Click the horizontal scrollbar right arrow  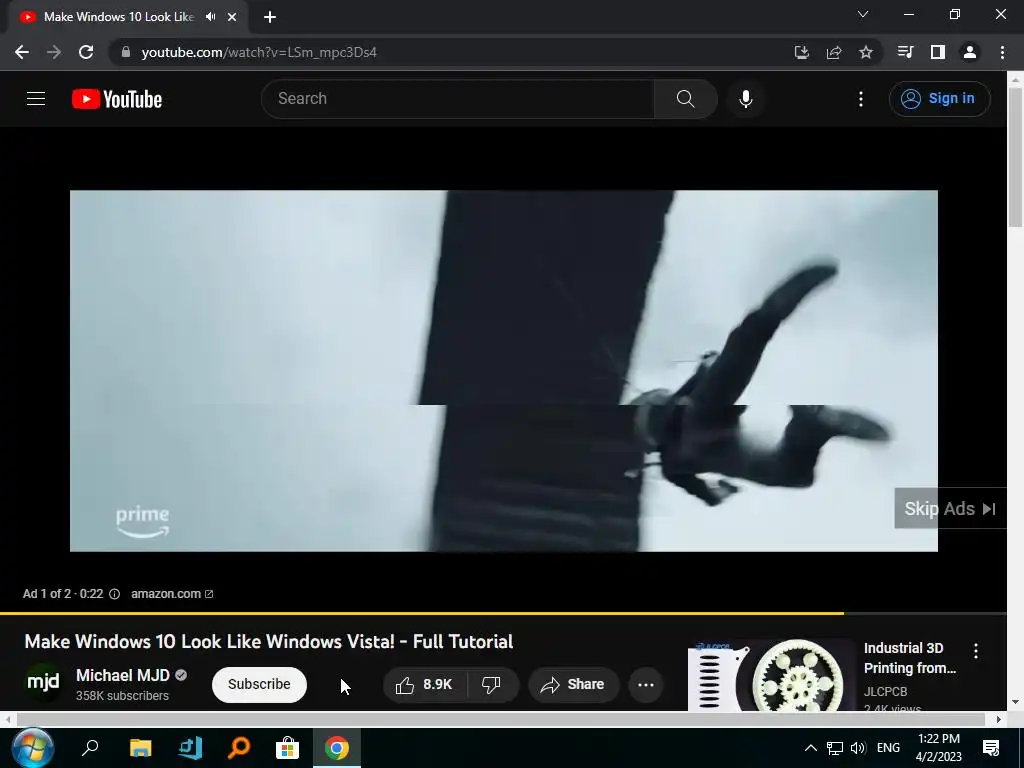tap(999, 719)
